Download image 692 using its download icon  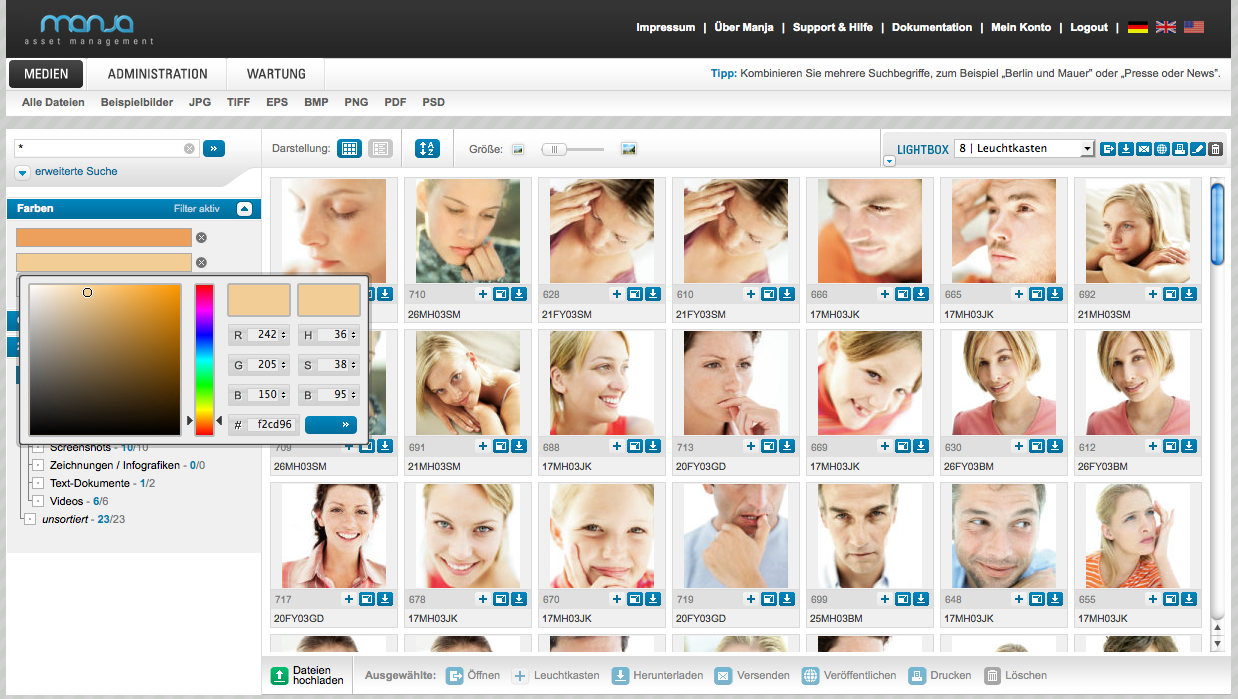coord(1188,294)
